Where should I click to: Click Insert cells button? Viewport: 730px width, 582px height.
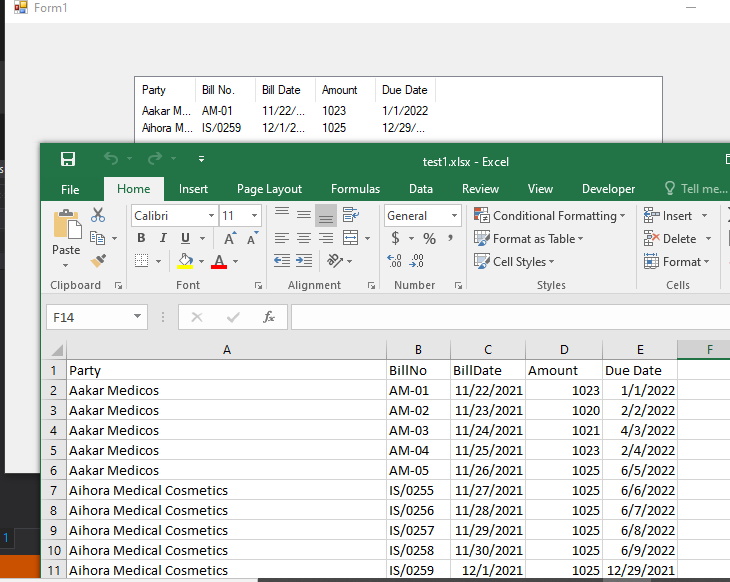tap(668, 216)
